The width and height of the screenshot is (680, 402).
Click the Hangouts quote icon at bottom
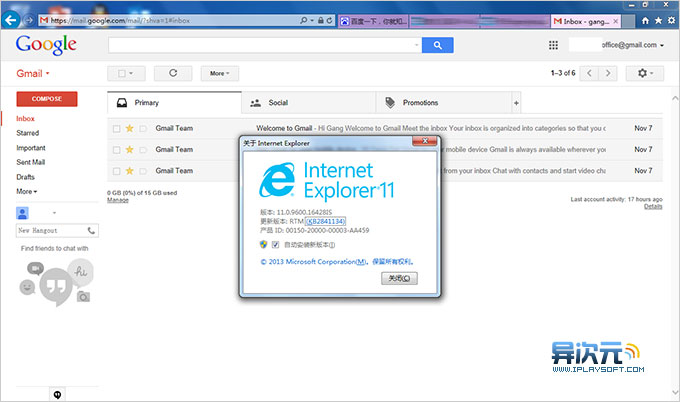[57, 395]
